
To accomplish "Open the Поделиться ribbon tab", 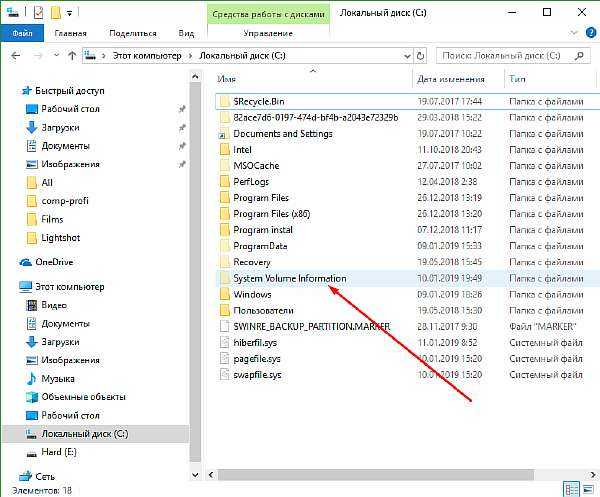I will click(x=133, y=34).
